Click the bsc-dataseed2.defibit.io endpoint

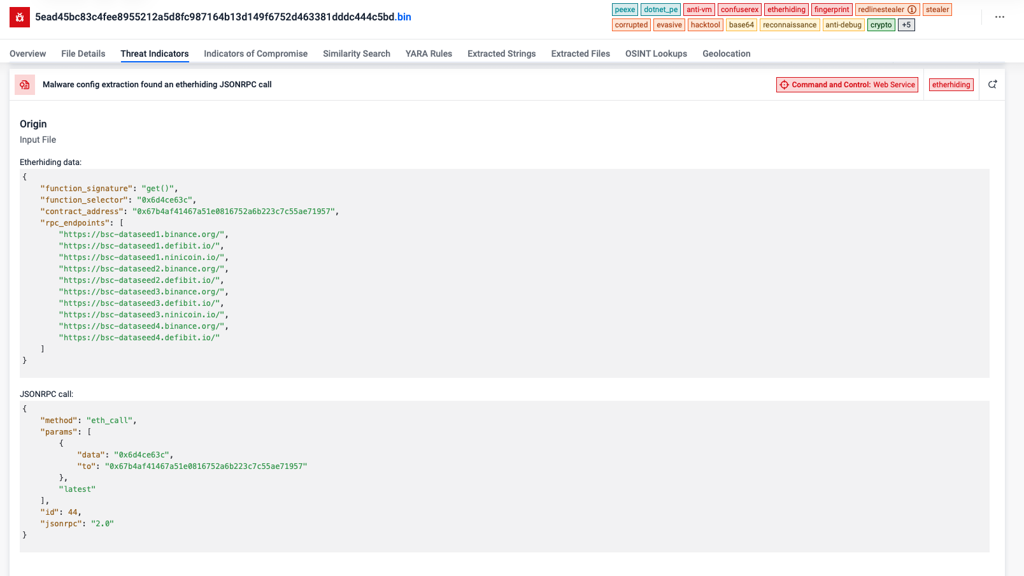[140, 280]
